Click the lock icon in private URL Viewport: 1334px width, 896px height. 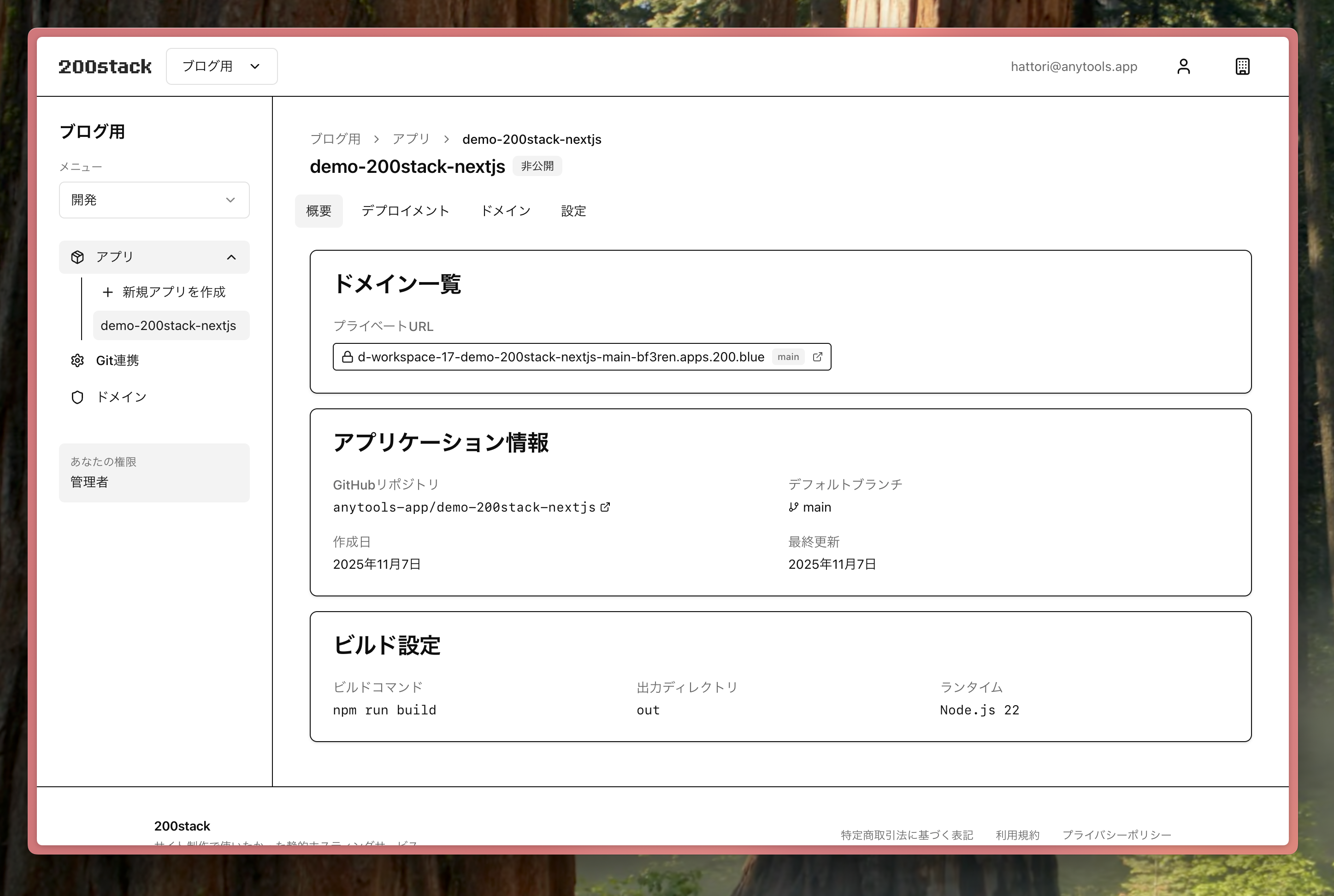click(347, 357)
